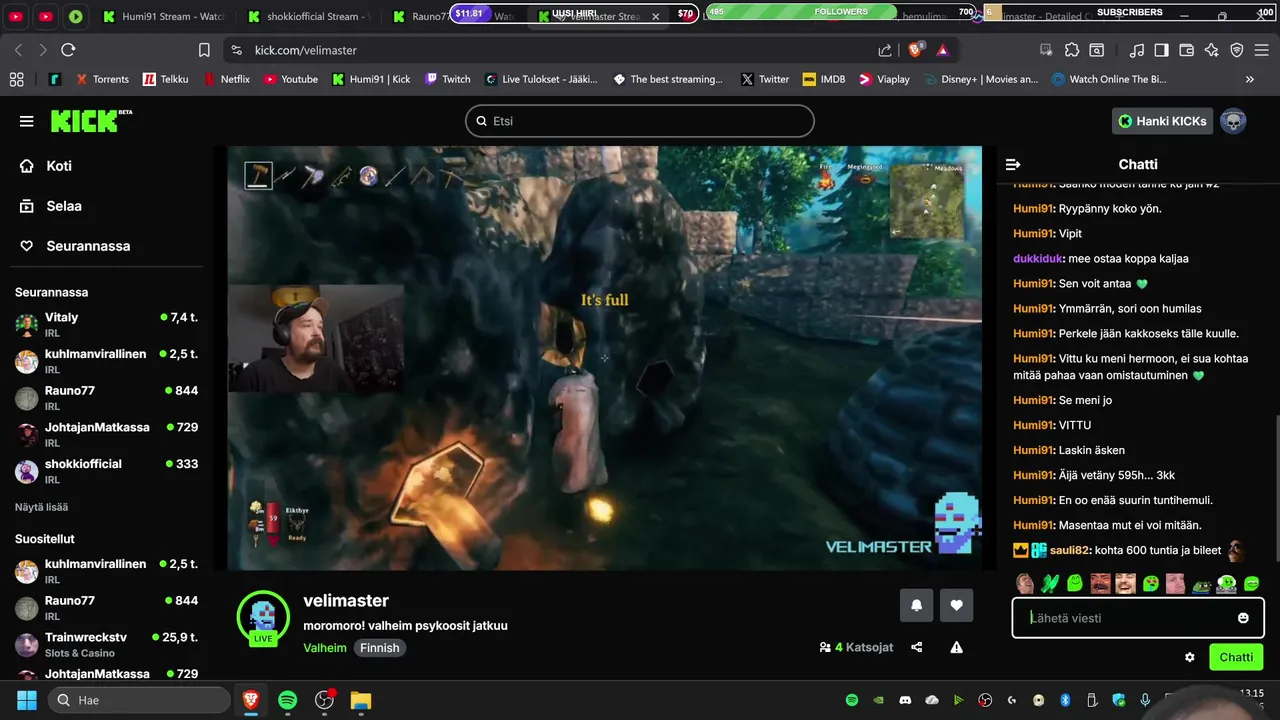
Task: Open the browser extensions puzzle icon
Action: 1072,50
